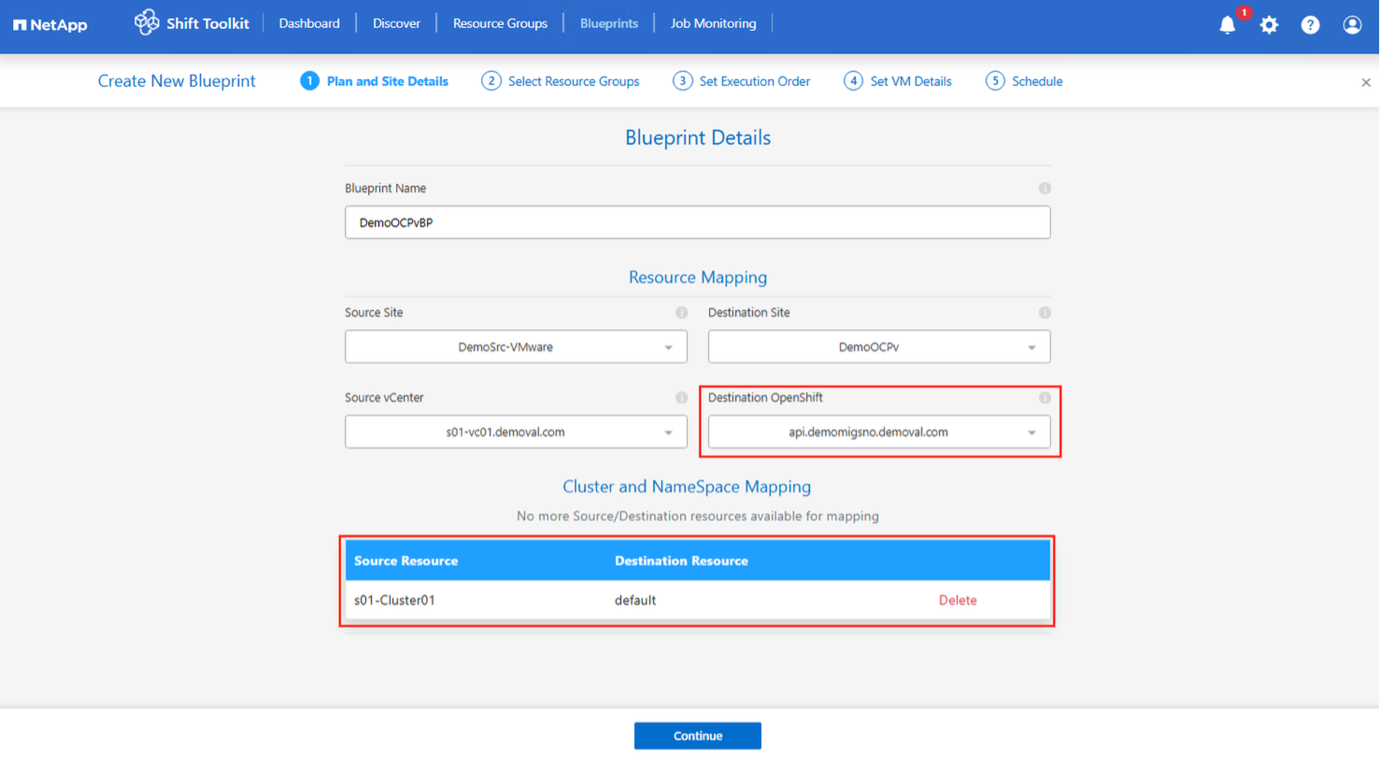This screenshot has height=760, width=1384.
Task: Open settings gear icon
Action: (1269, 25)
